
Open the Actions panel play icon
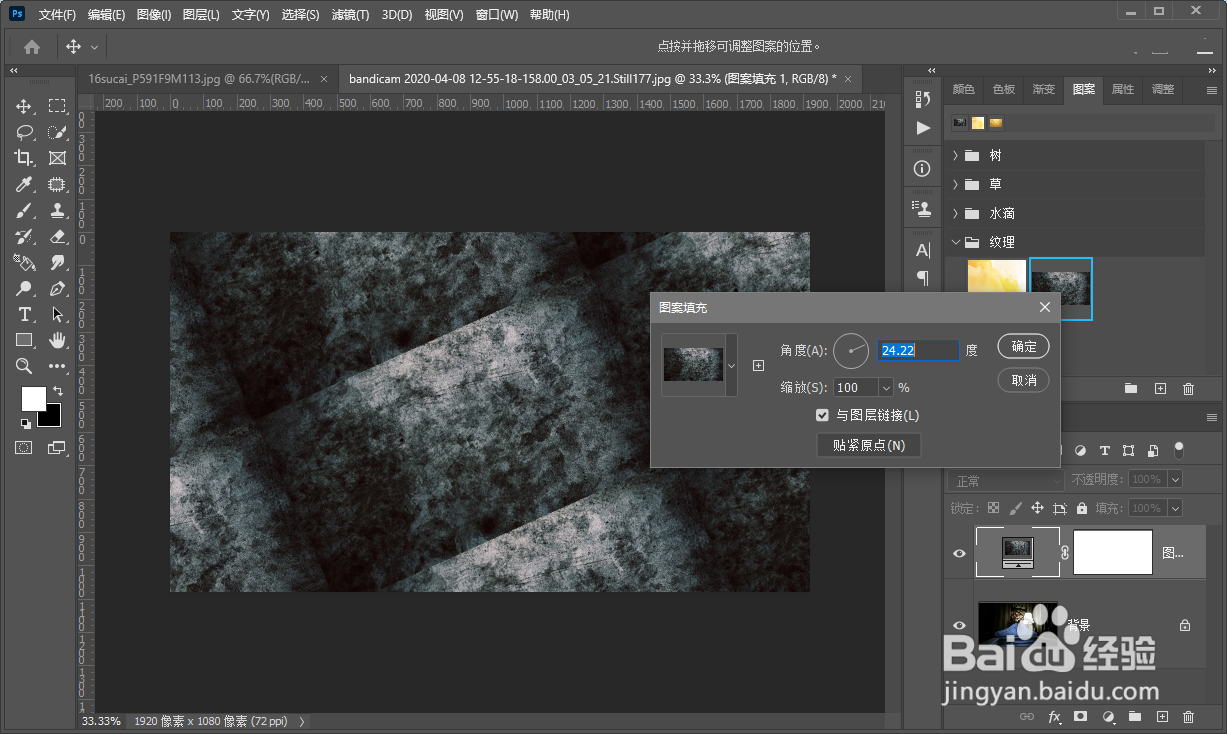click(922, 128)
